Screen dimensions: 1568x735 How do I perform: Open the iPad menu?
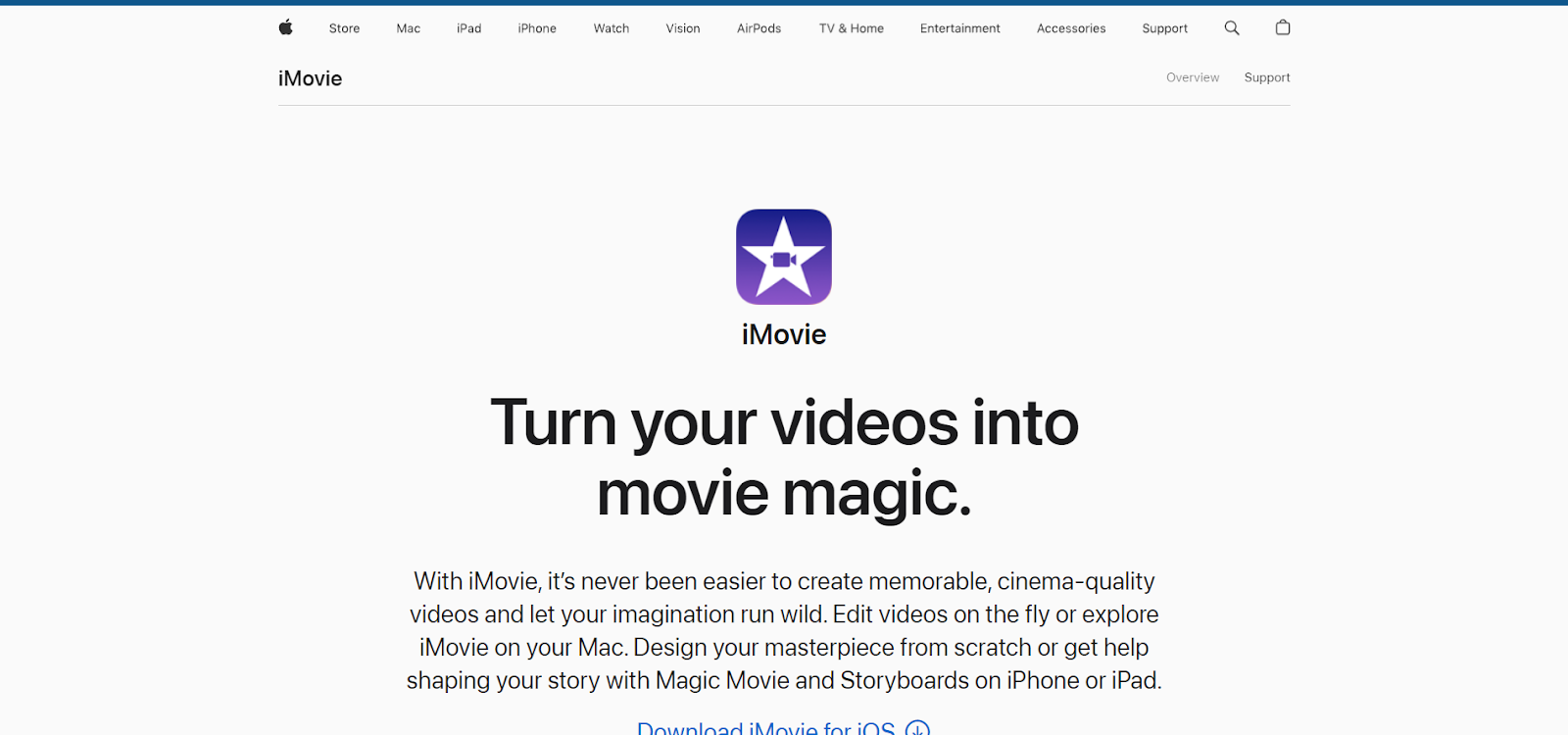coord(469,28)
